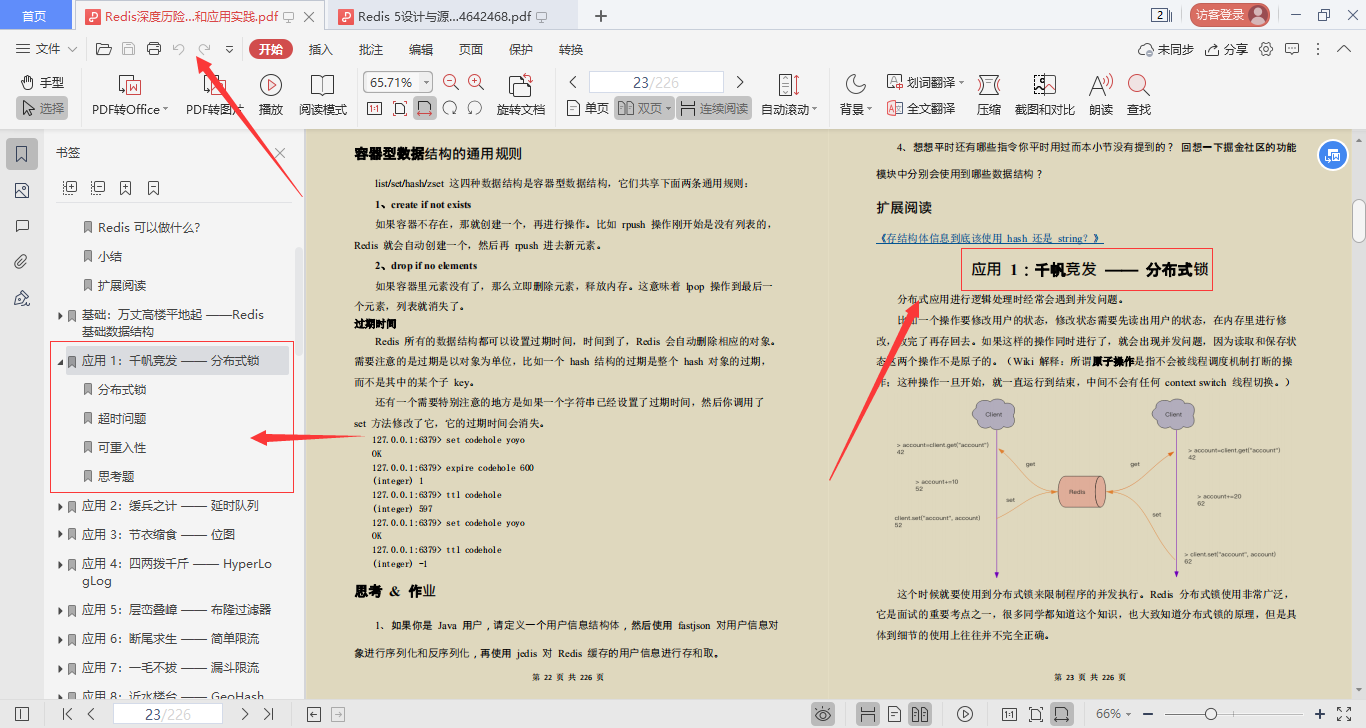1366x728 pixels.
Task: Click the print icon in quick toolbar
Action: pos(154,49)
